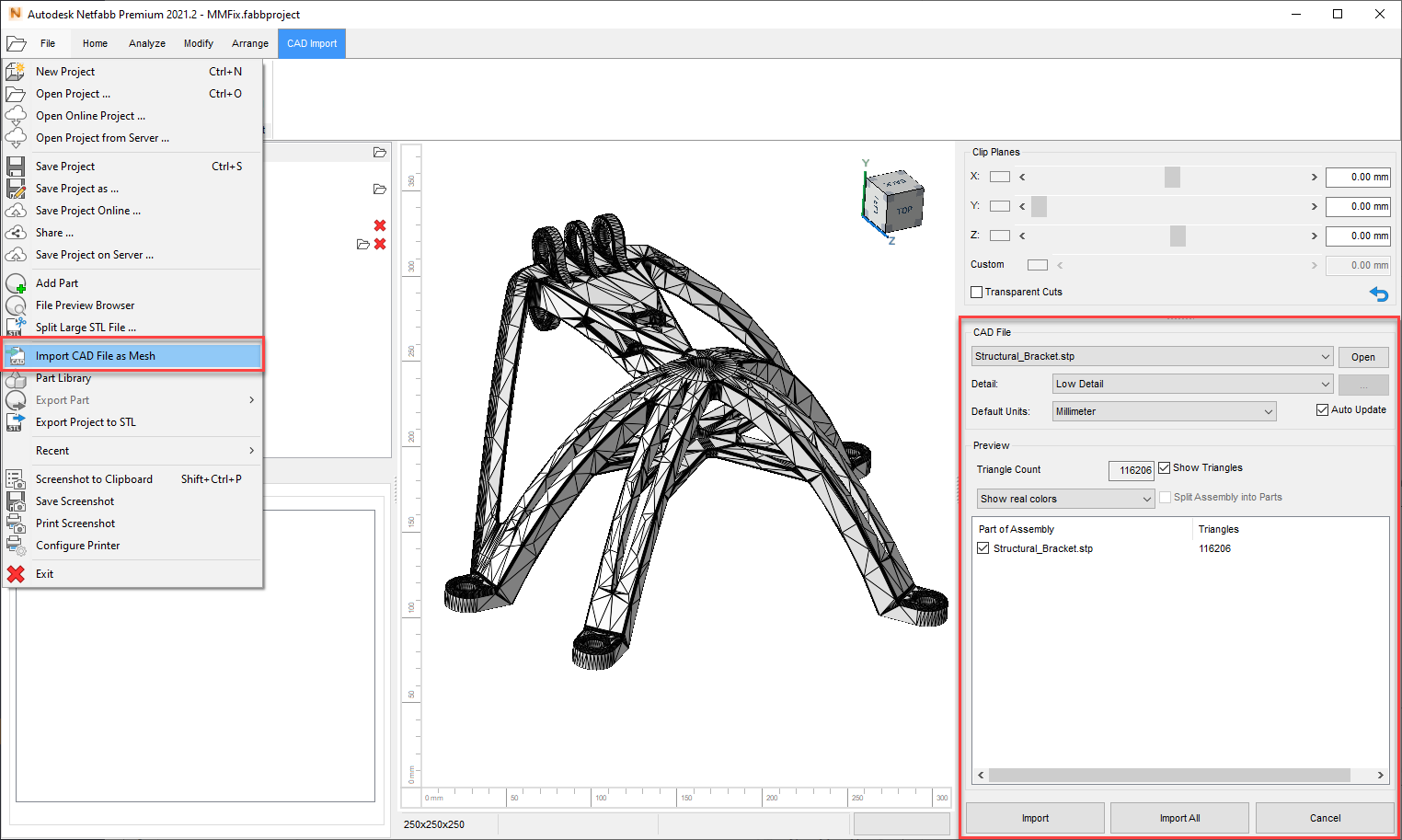Toggle the X clip plane box
Screen dimensions: 1402x840
(1000, 177)
